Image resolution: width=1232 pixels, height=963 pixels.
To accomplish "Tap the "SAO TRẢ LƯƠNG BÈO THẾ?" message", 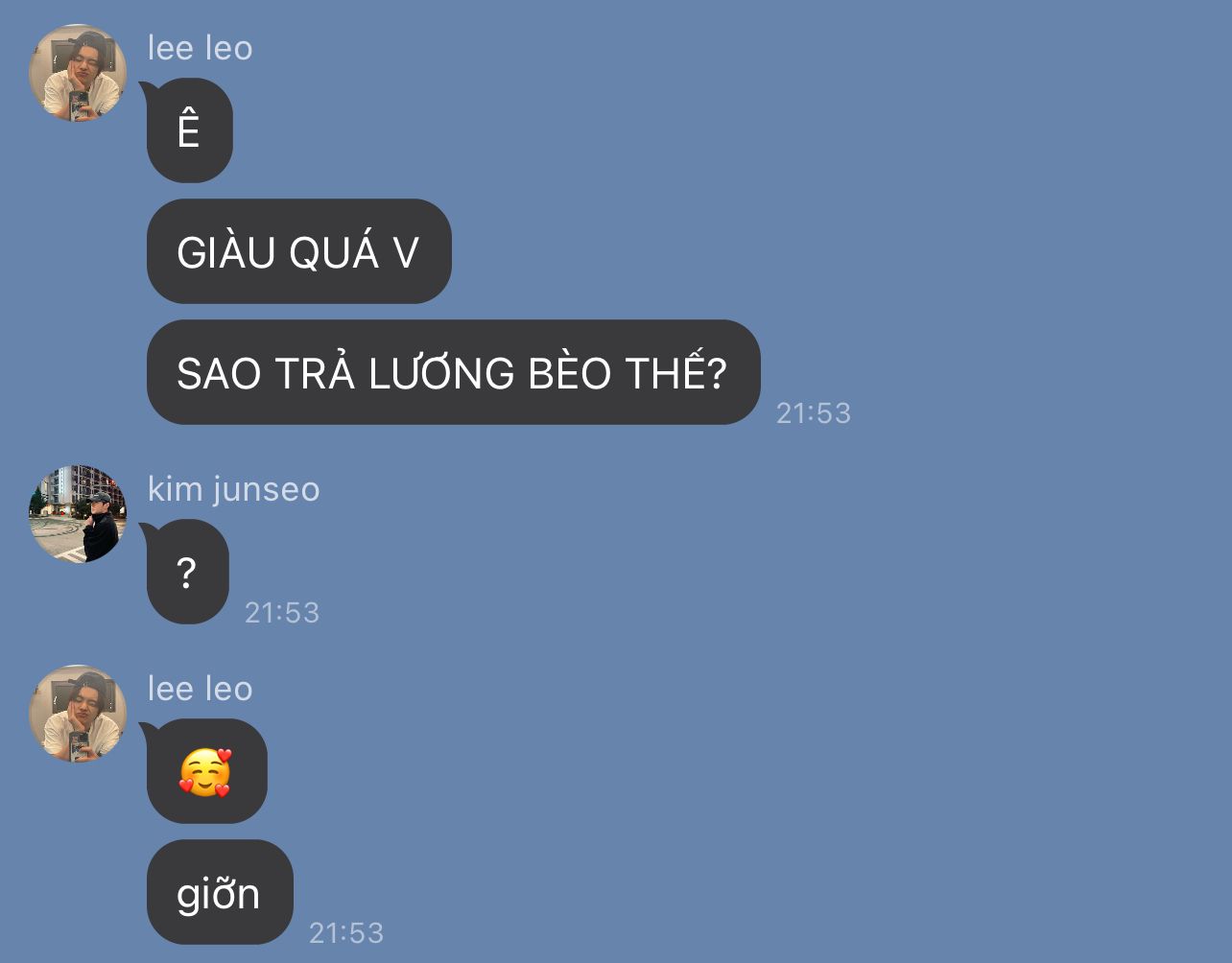I will [x=453, y=372].
